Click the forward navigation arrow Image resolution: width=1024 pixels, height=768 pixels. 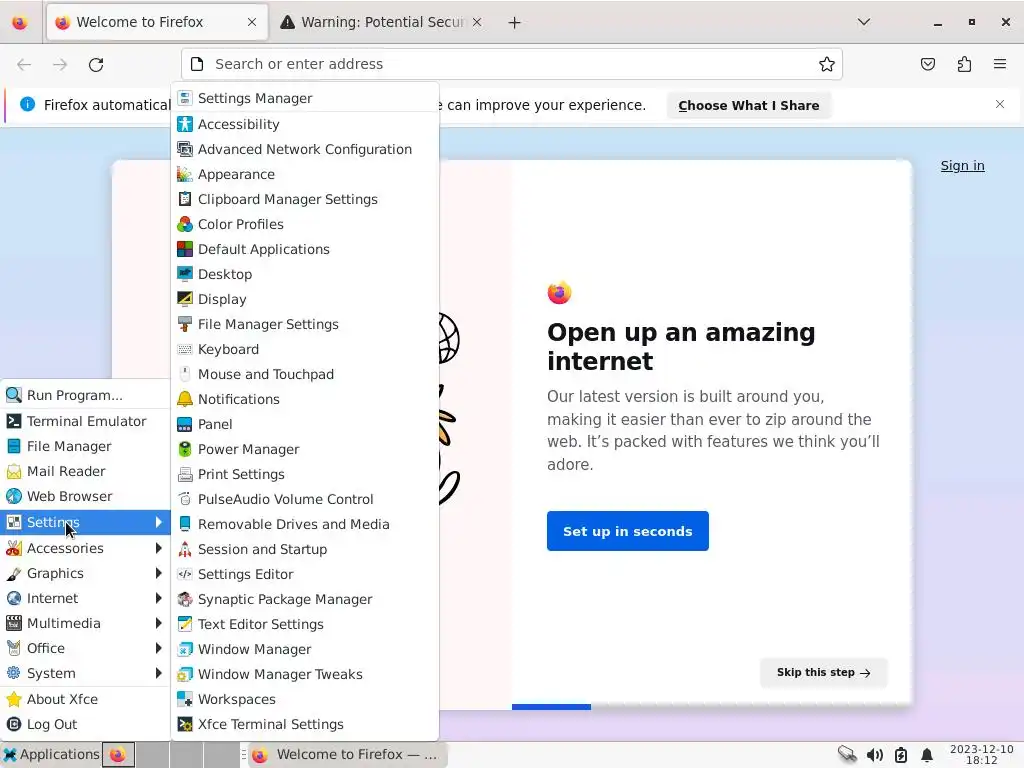point(60,64)
